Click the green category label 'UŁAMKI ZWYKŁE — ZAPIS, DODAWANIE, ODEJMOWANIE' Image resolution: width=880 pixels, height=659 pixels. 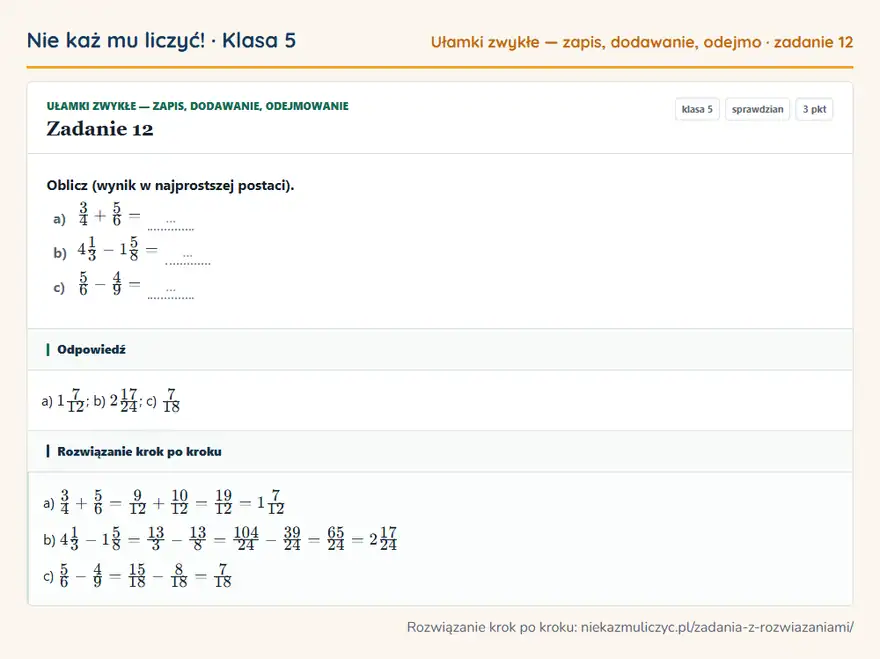(x=198, y=106)
